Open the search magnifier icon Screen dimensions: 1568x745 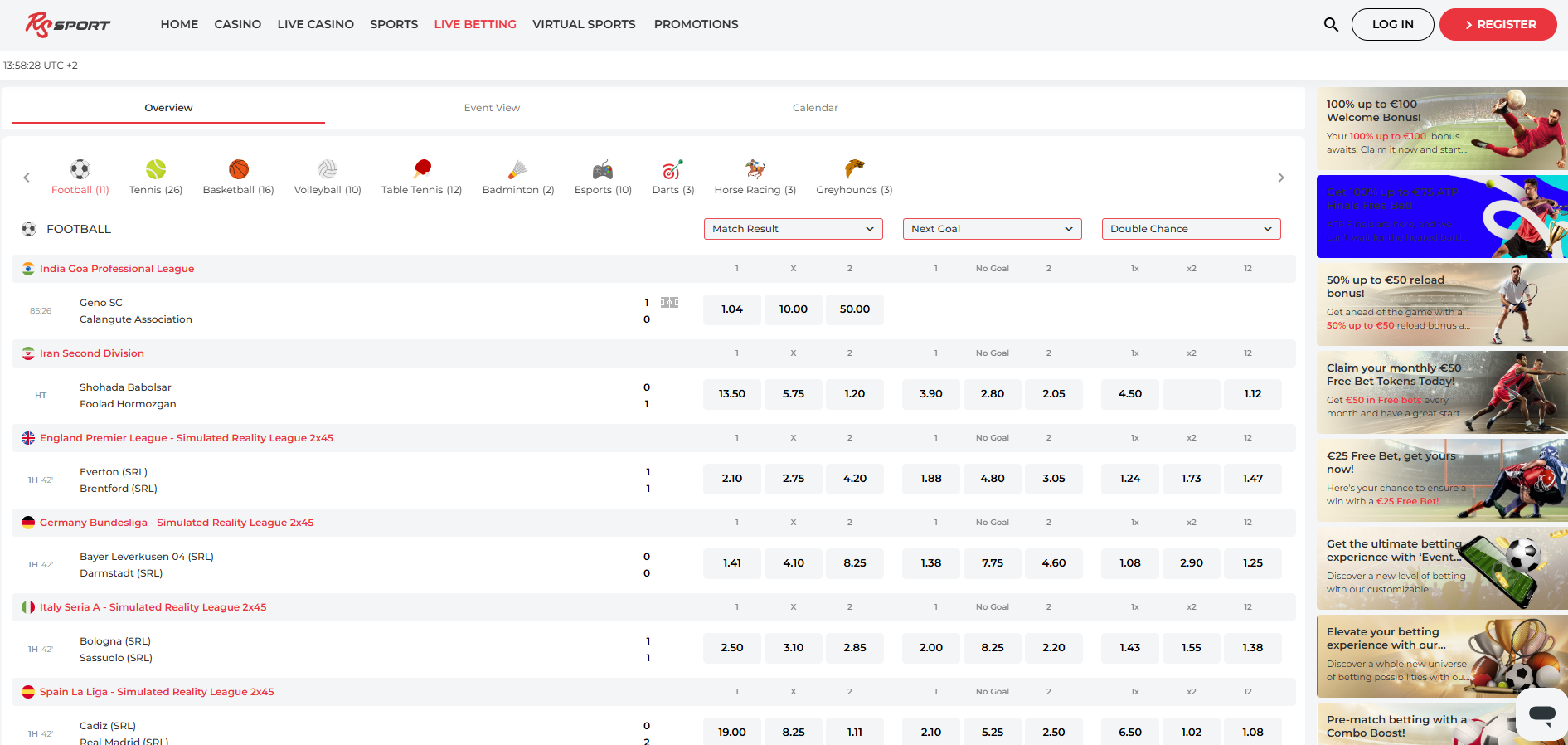tap(1331, 24)
